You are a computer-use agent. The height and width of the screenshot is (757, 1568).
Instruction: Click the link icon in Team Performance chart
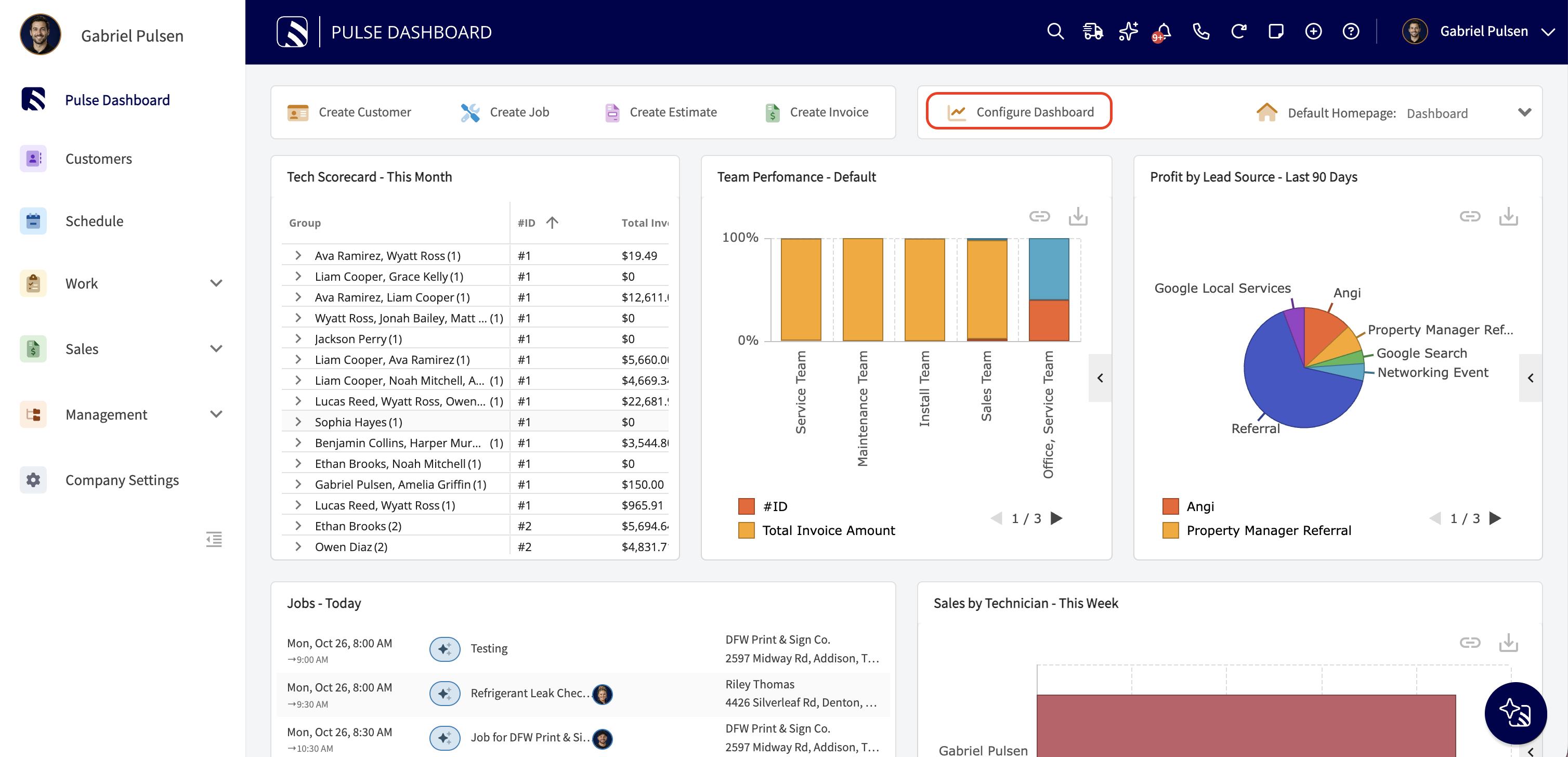(x=1040, y=217)
